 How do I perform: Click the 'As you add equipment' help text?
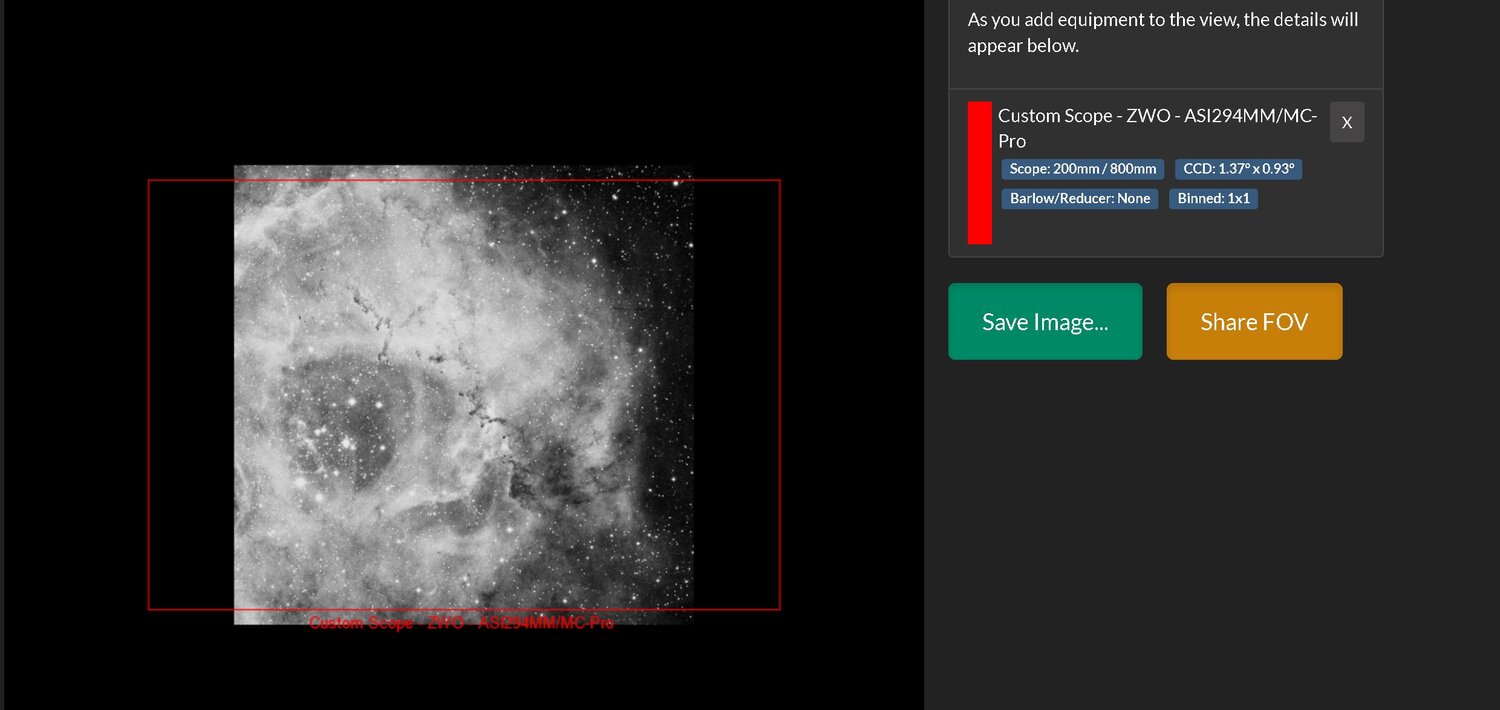(x=1163, y=32)
